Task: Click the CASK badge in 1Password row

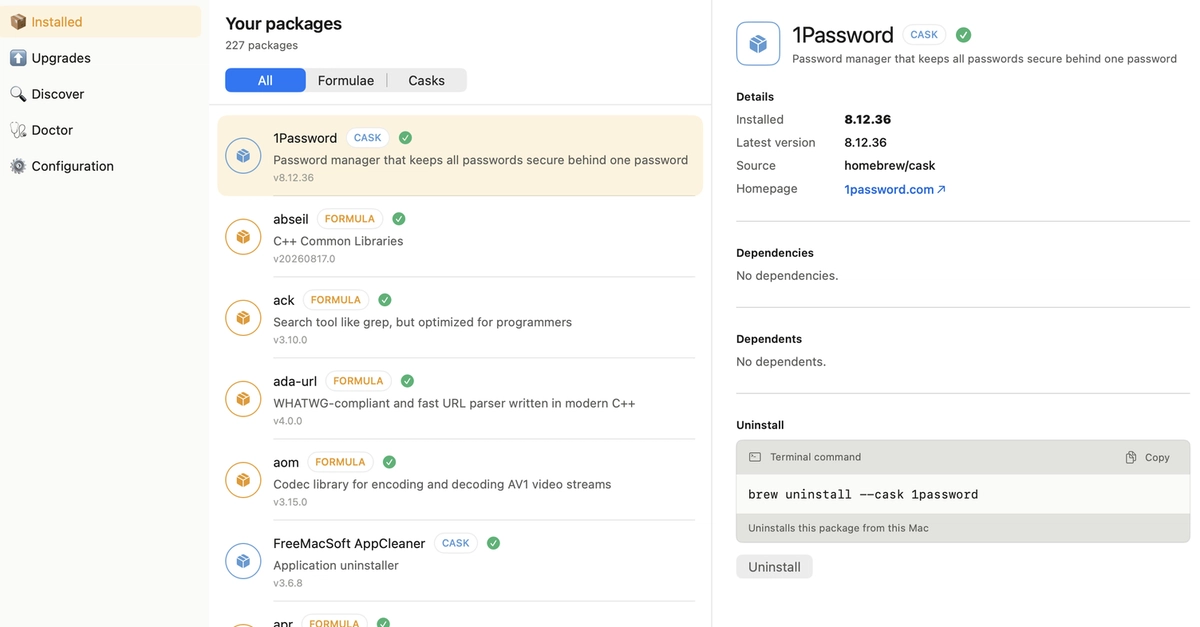Action: (368, 138)
